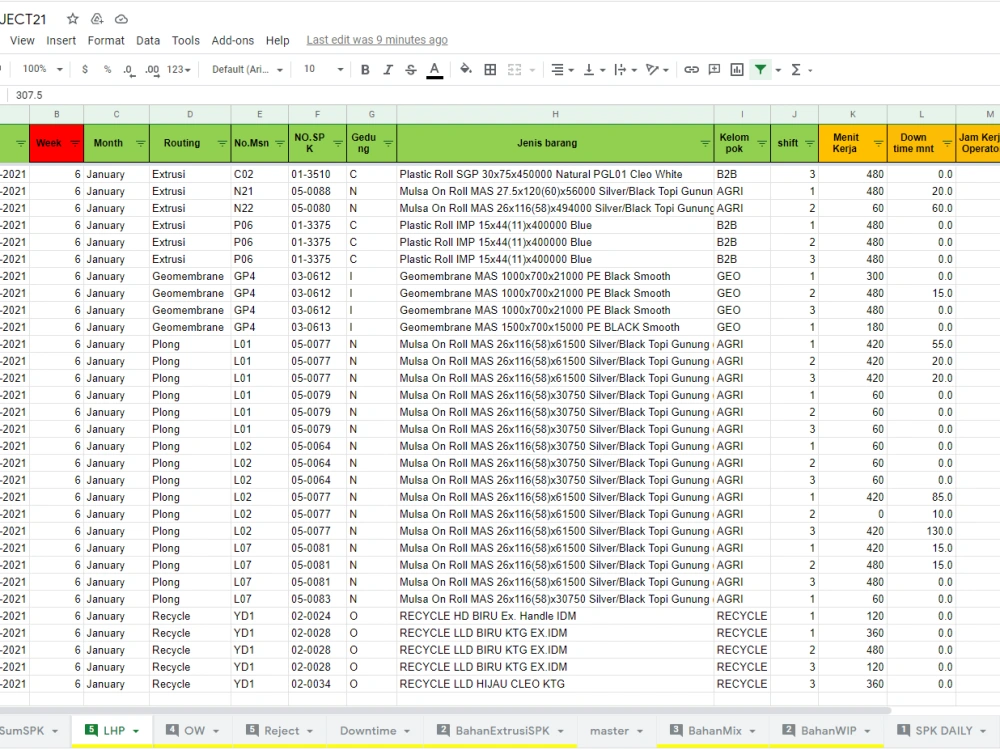Click decrease decimal places

click(x=128, y=70)
